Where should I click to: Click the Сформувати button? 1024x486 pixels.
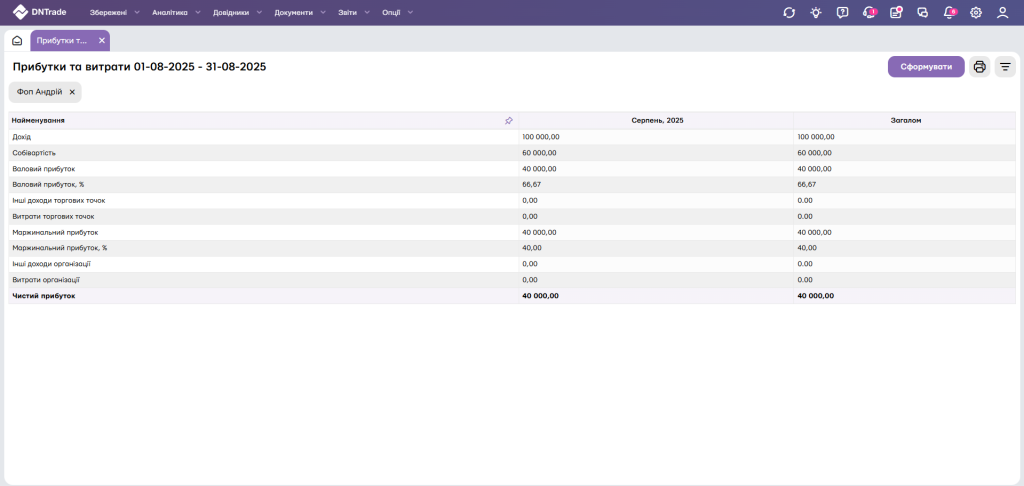pyautogui.click(x=926, y=67)
